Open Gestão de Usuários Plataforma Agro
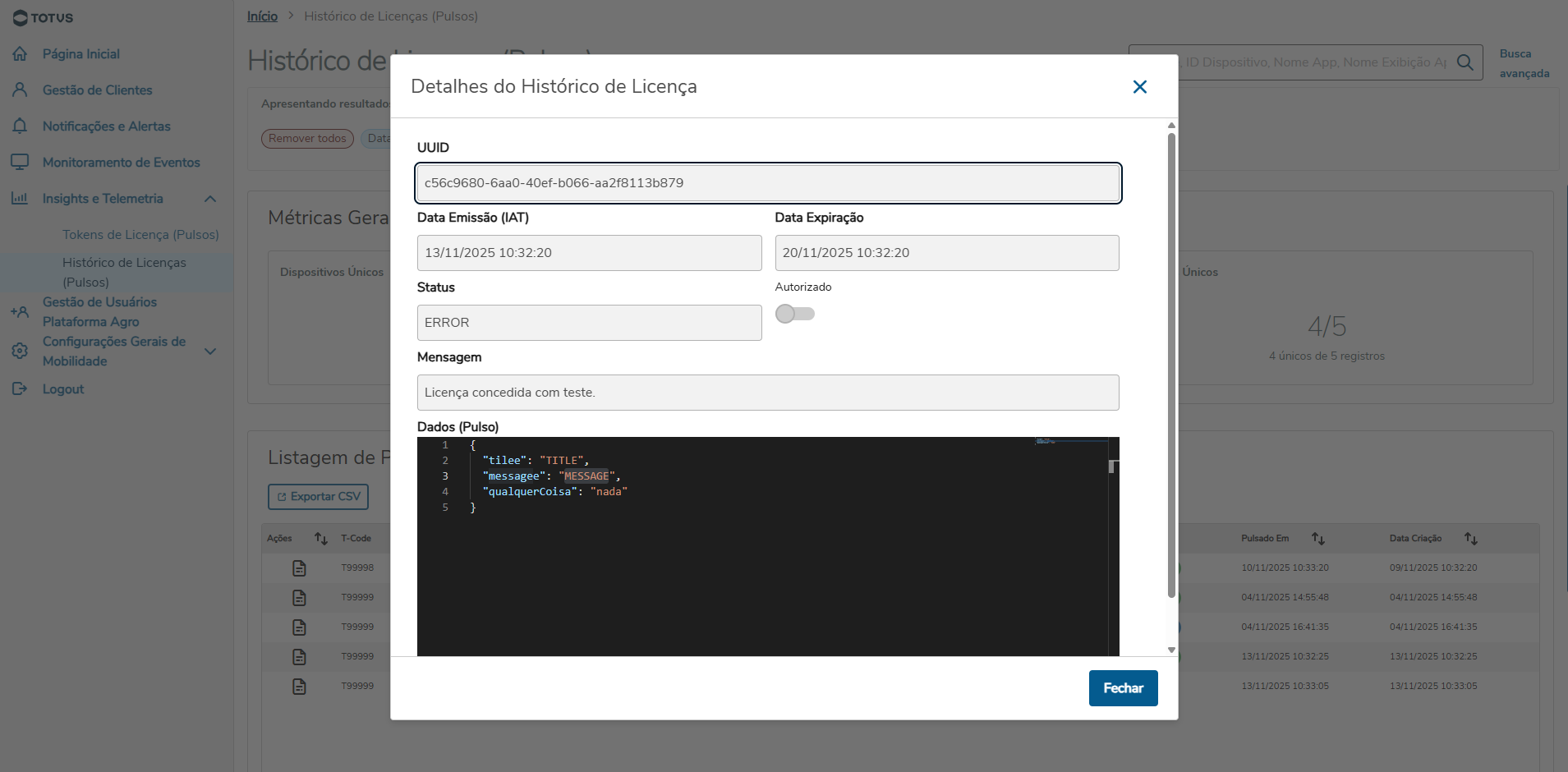This screenshot has height=772, width=1568. (x=99, y=312)
